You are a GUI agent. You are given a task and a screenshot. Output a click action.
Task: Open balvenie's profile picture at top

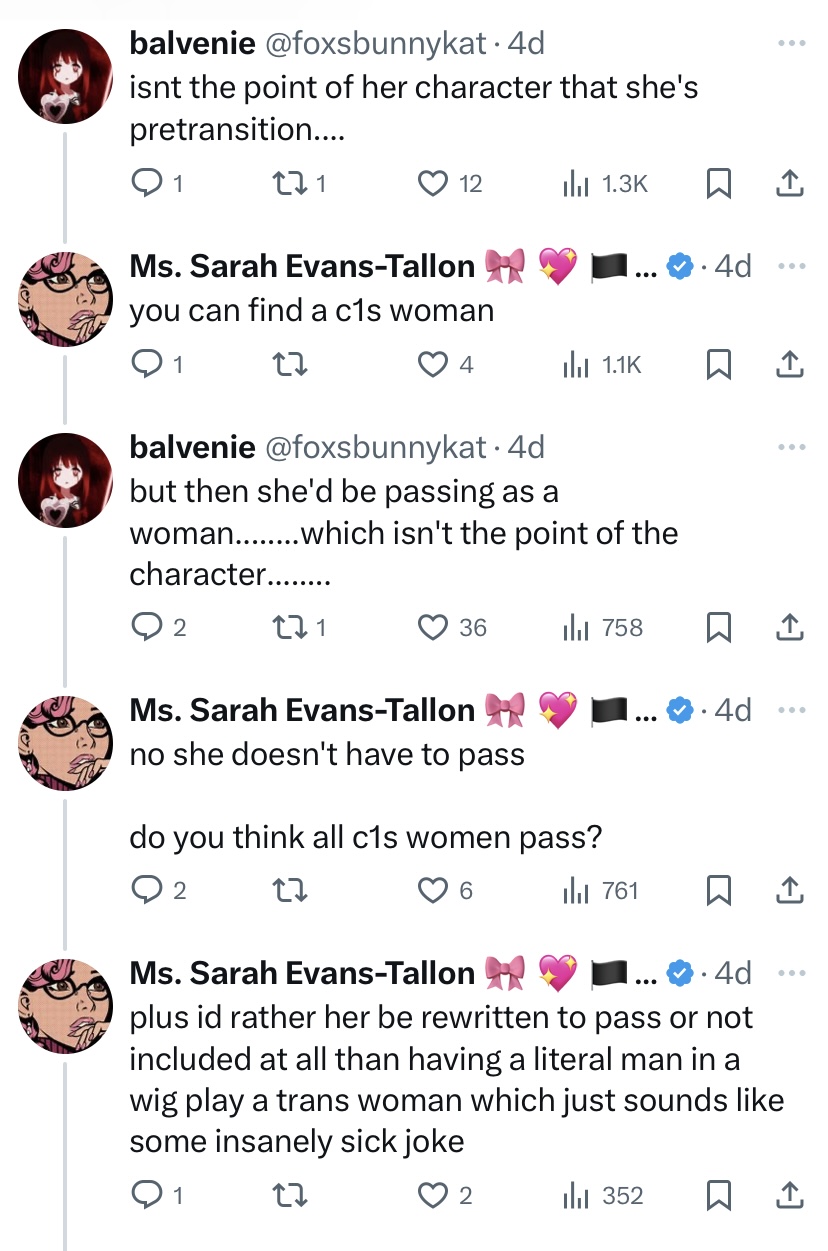point(66,77)
